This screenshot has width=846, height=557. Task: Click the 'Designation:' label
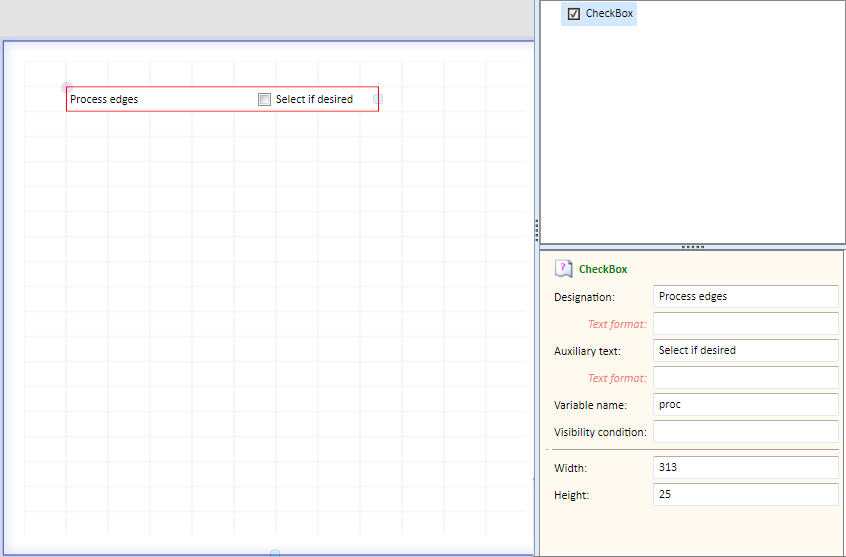[584, 297]
